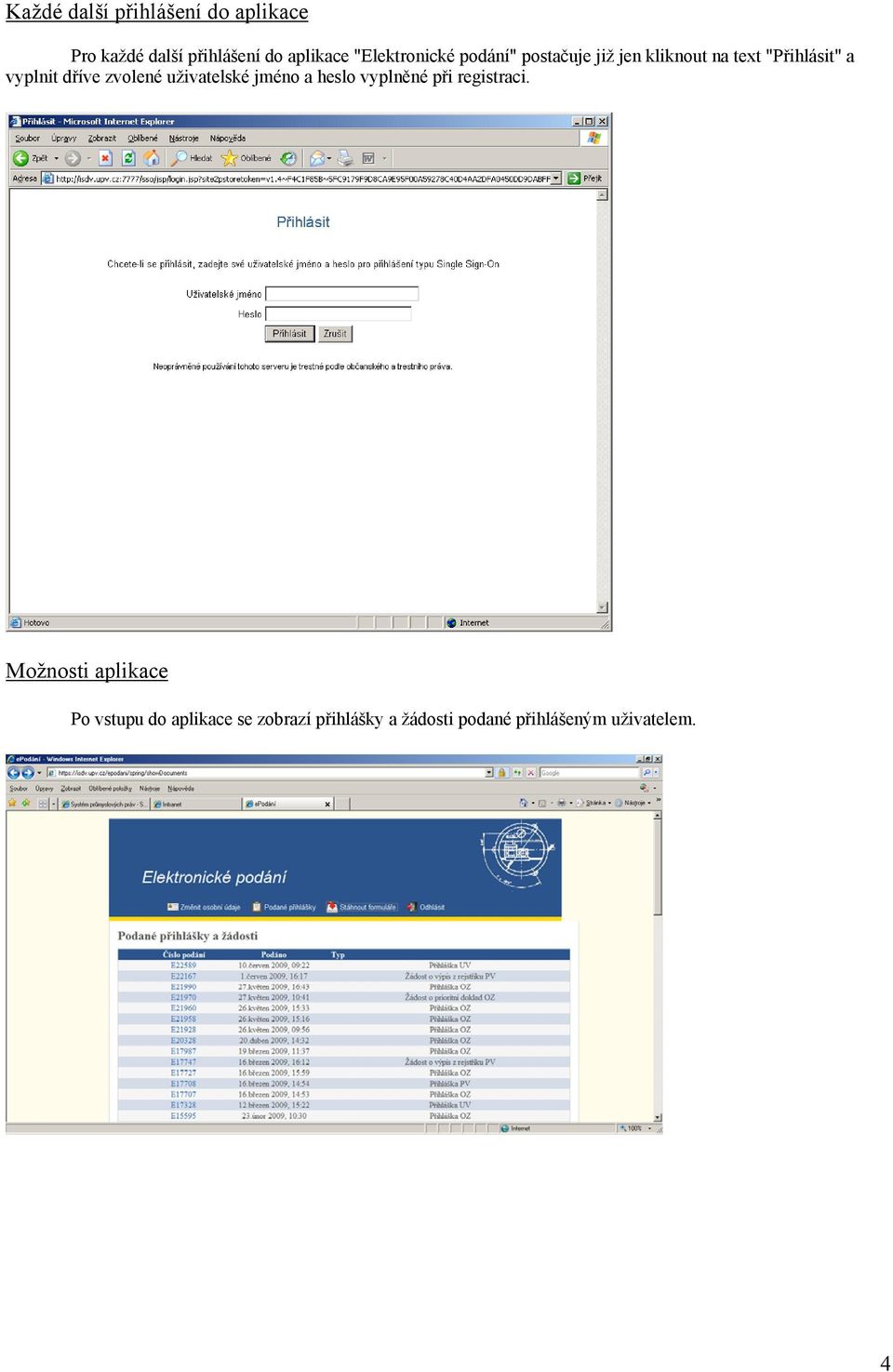Click the scroll down arrow in the ePodání window
The width and height of the screenshot is (893, 1372).
click(x=658, y=1117)
